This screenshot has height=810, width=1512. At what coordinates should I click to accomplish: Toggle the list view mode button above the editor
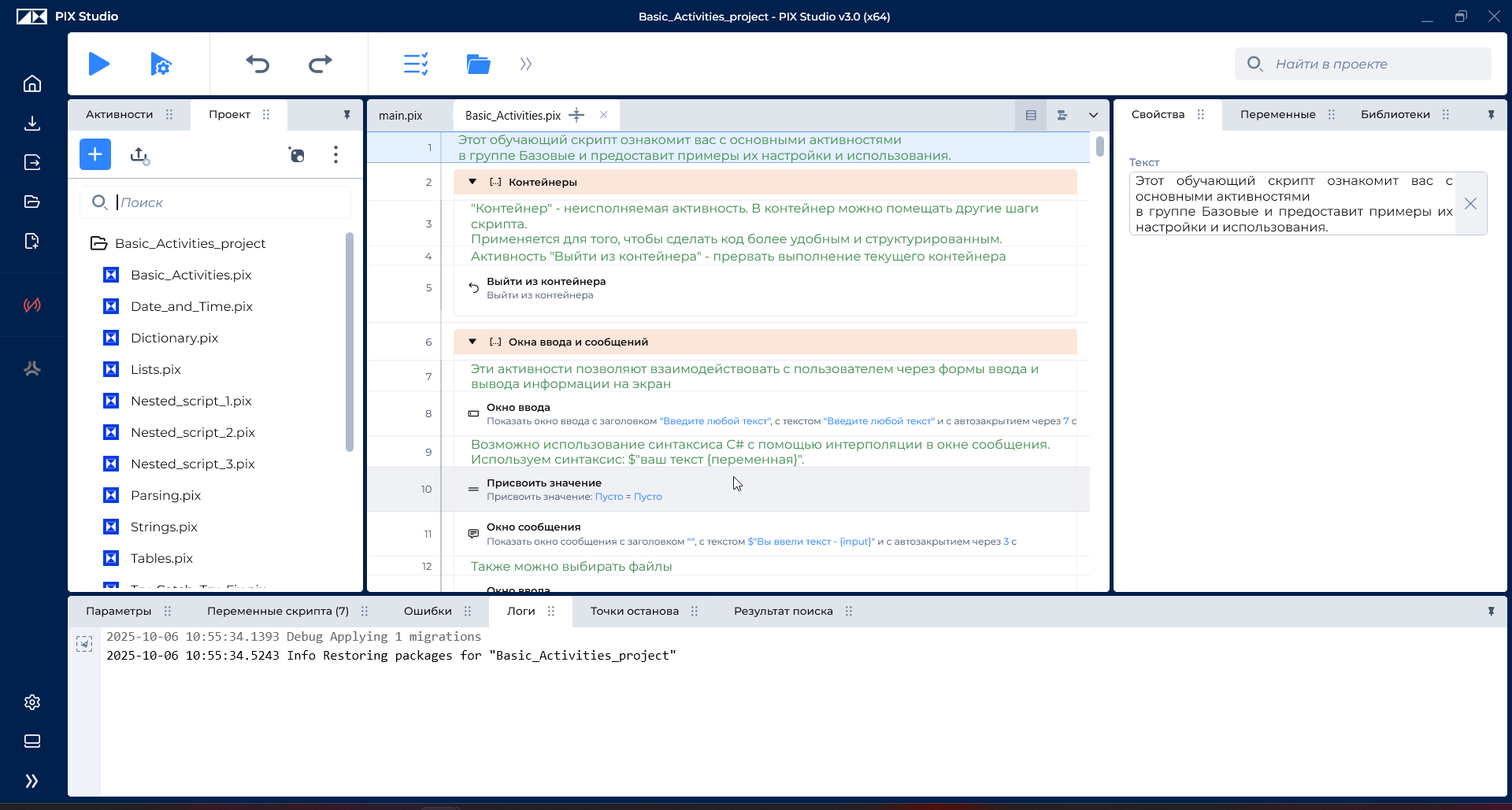1031,115
